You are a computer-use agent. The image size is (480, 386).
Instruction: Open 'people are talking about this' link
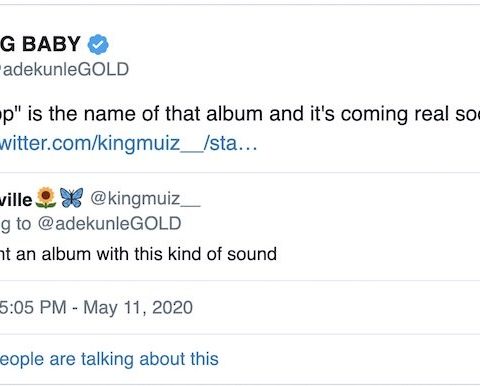coord(109,359)
